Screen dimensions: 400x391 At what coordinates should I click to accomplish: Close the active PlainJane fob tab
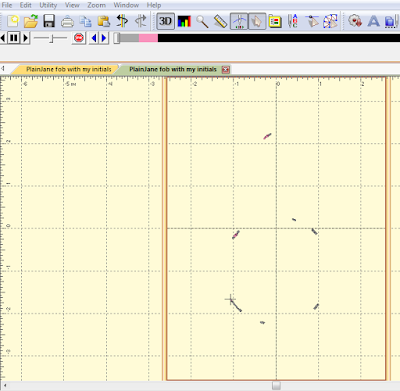[226, 69]
